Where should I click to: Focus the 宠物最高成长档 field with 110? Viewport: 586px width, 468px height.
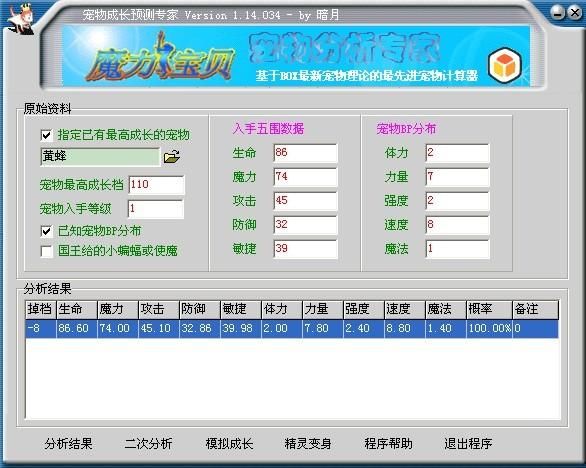[156, 185]
